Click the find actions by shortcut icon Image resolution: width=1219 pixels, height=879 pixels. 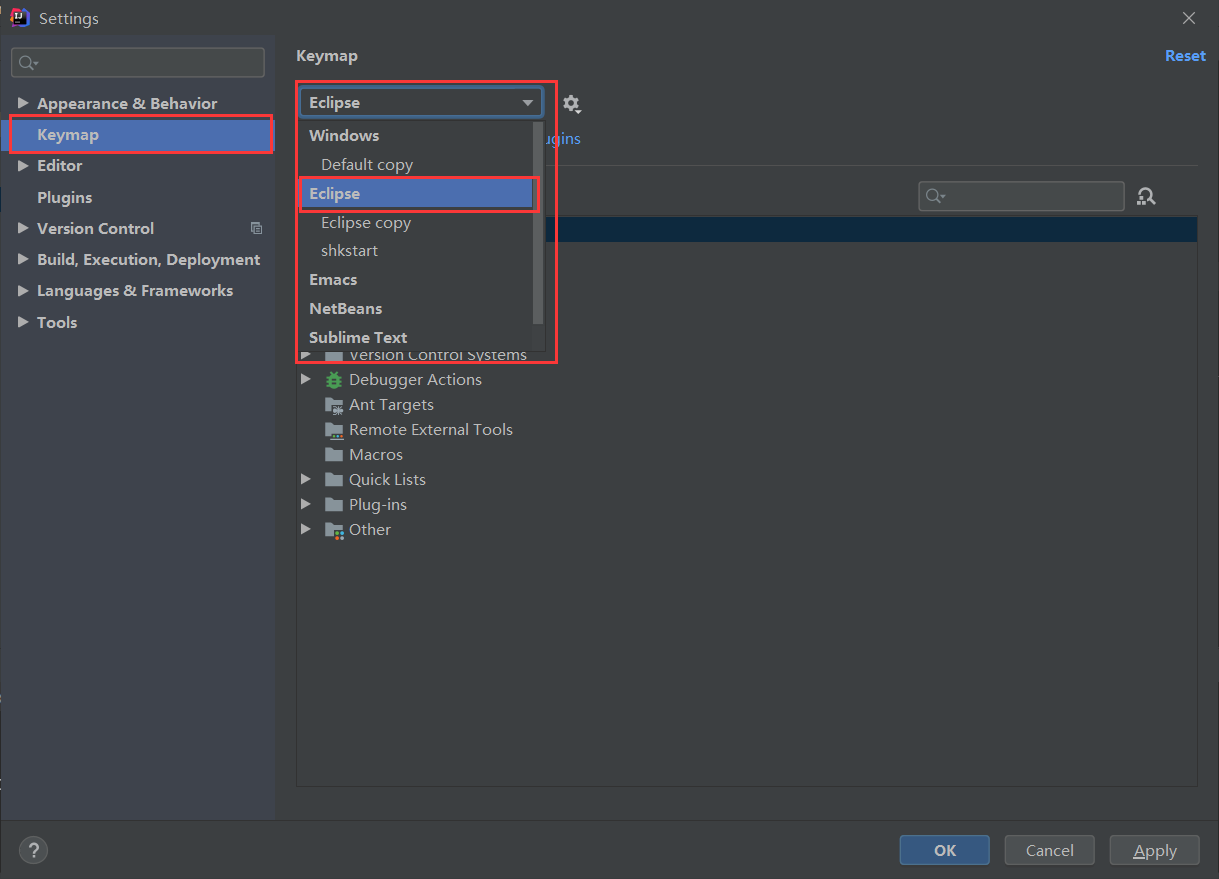[x=1146, y=196]
